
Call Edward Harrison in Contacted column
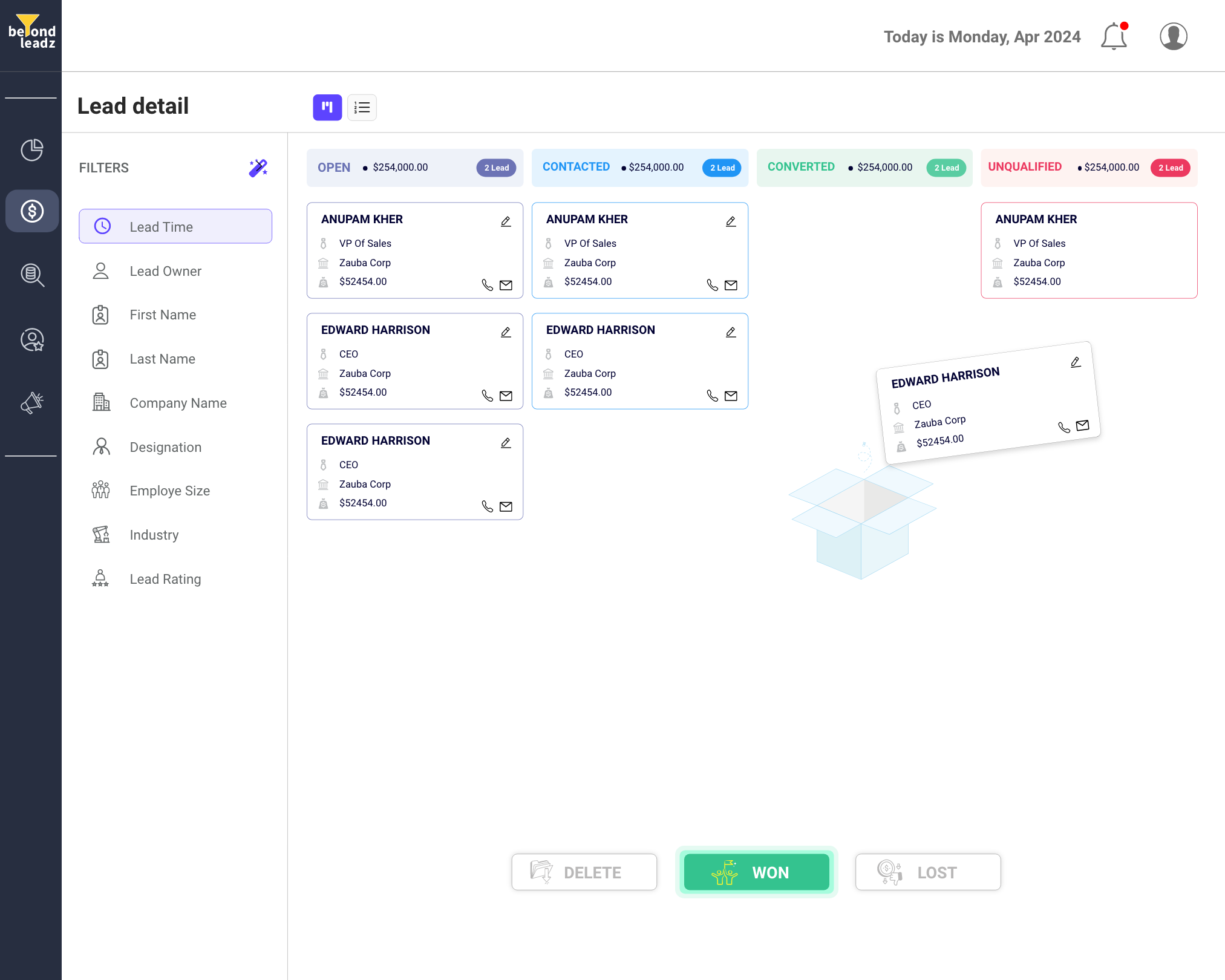pos(712,396)
